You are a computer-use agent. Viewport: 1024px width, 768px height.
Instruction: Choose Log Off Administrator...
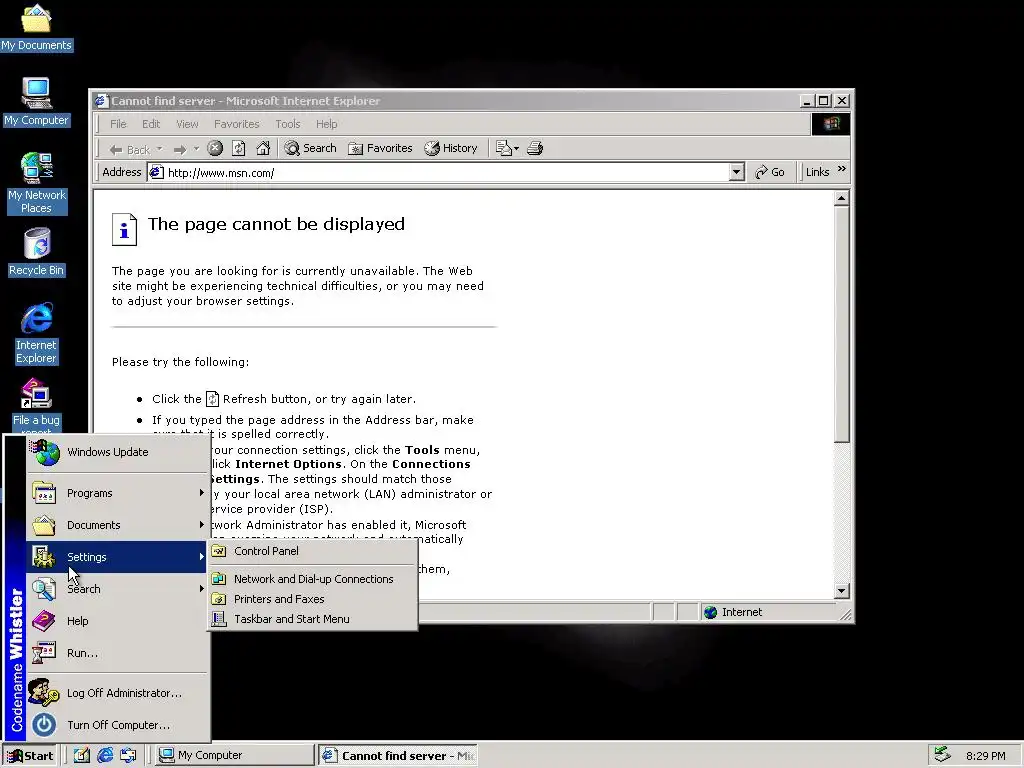(117, 693)
